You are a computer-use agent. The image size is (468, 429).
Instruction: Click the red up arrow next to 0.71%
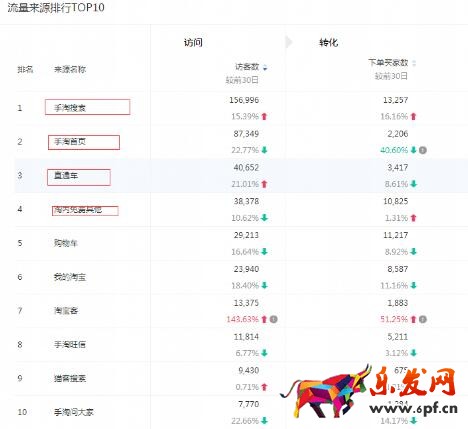pos(264,387)
